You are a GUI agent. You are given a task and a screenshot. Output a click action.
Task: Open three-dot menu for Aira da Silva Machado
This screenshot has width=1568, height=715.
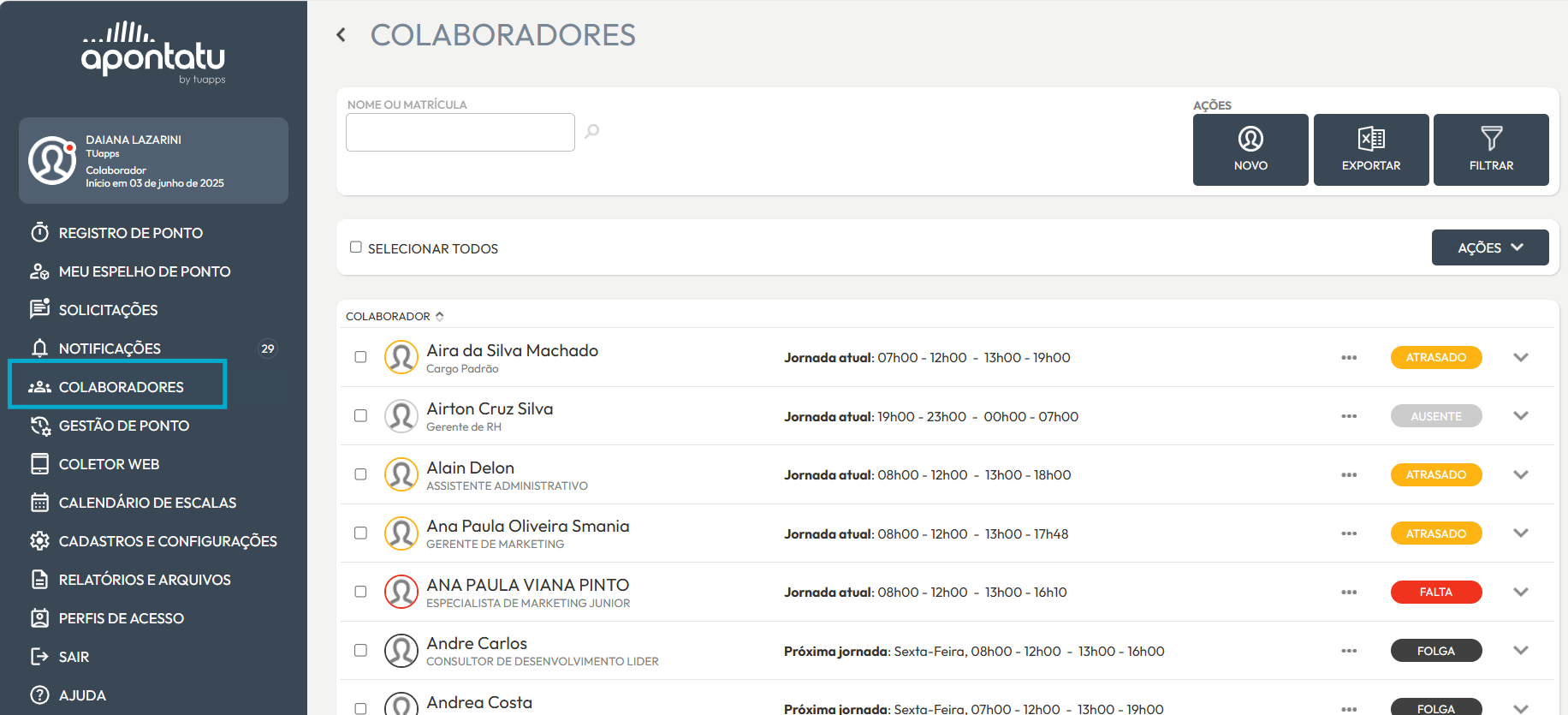point(1349,358)
